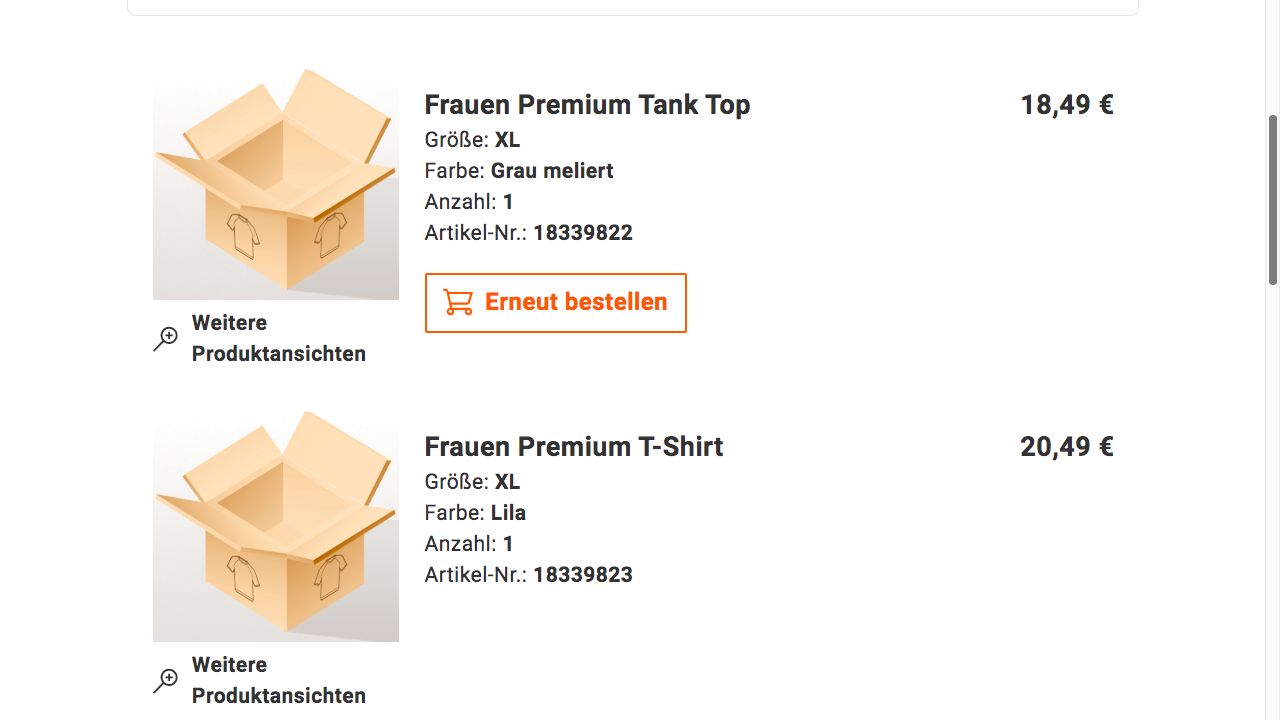Click the Grau meliert color label
This screenshot has width=1280, height=720.
551,171
